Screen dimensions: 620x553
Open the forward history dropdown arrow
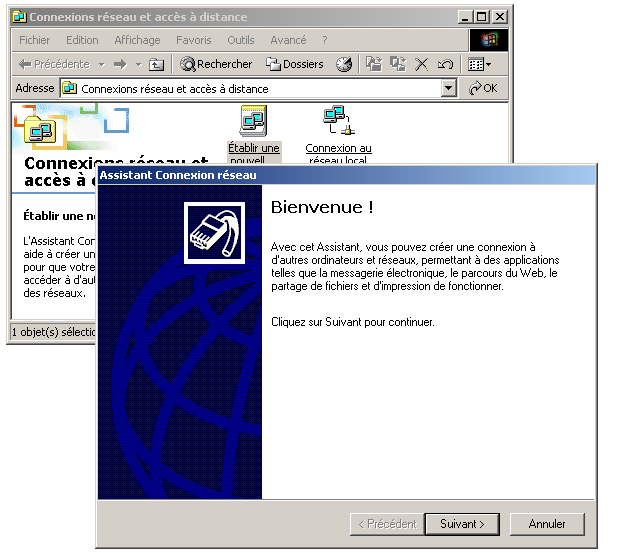click(x=138, y=64)
